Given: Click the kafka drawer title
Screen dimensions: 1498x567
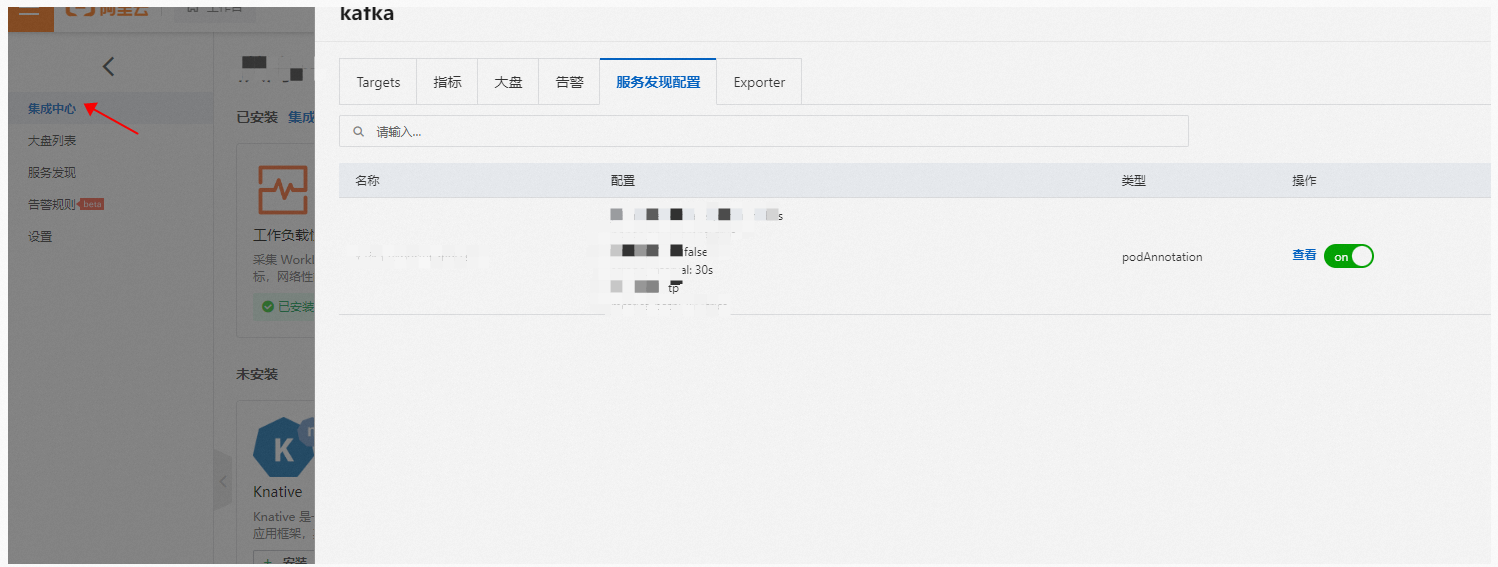Looking at the screenshot, I should click(367, 13).
